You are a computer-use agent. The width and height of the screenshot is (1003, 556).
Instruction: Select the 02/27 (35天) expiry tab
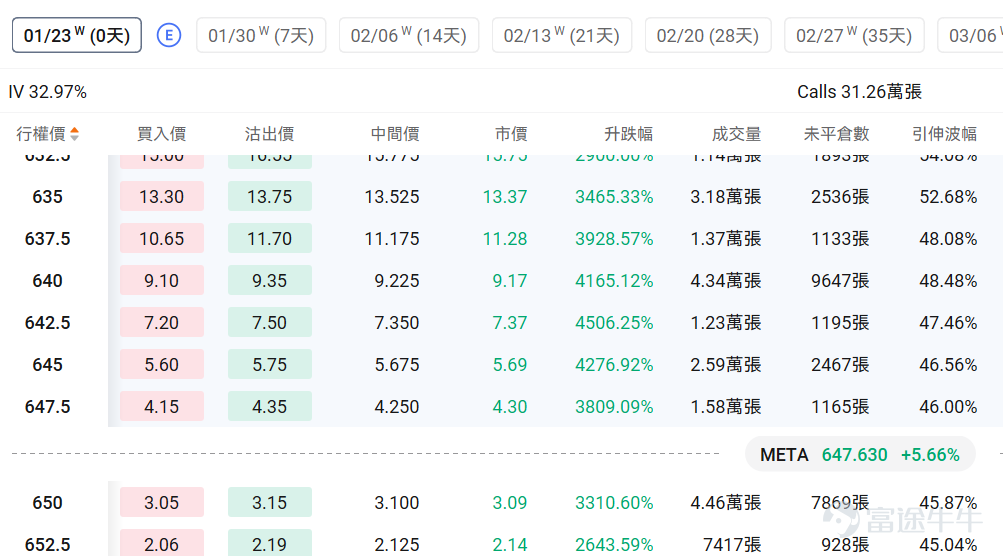[x=854, y=35]
